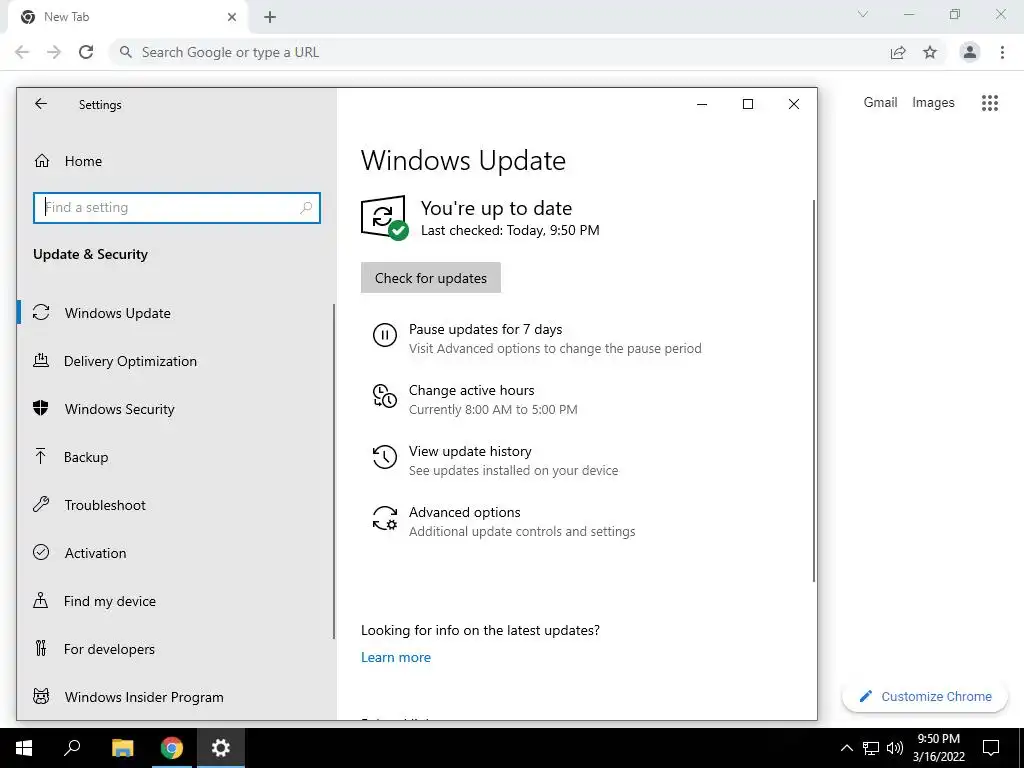Bookmark page with the star icon

click(930, 52)
